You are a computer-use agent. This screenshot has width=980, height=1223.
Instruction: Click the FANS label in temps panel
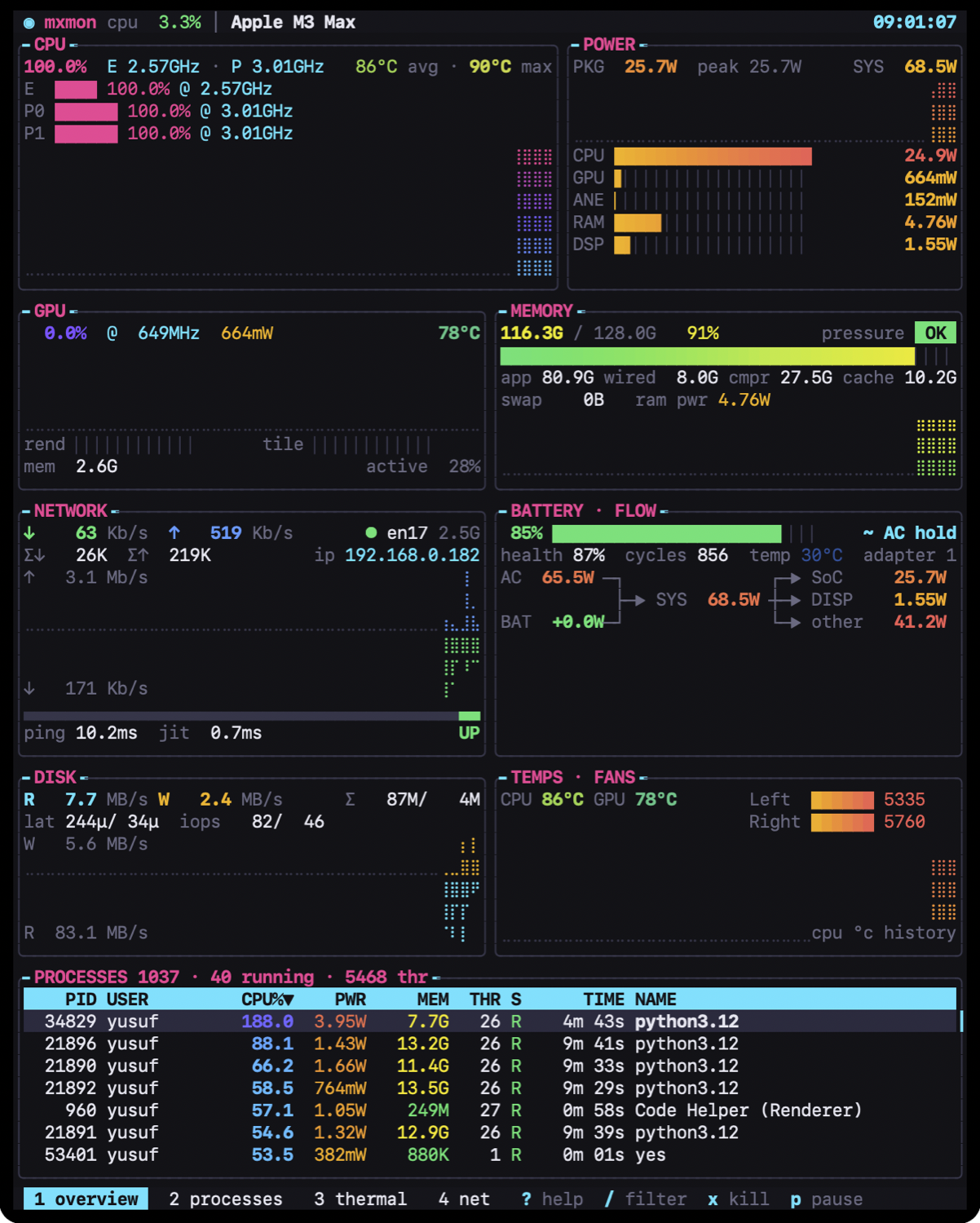pyautogui.click(x=614, y=777)
